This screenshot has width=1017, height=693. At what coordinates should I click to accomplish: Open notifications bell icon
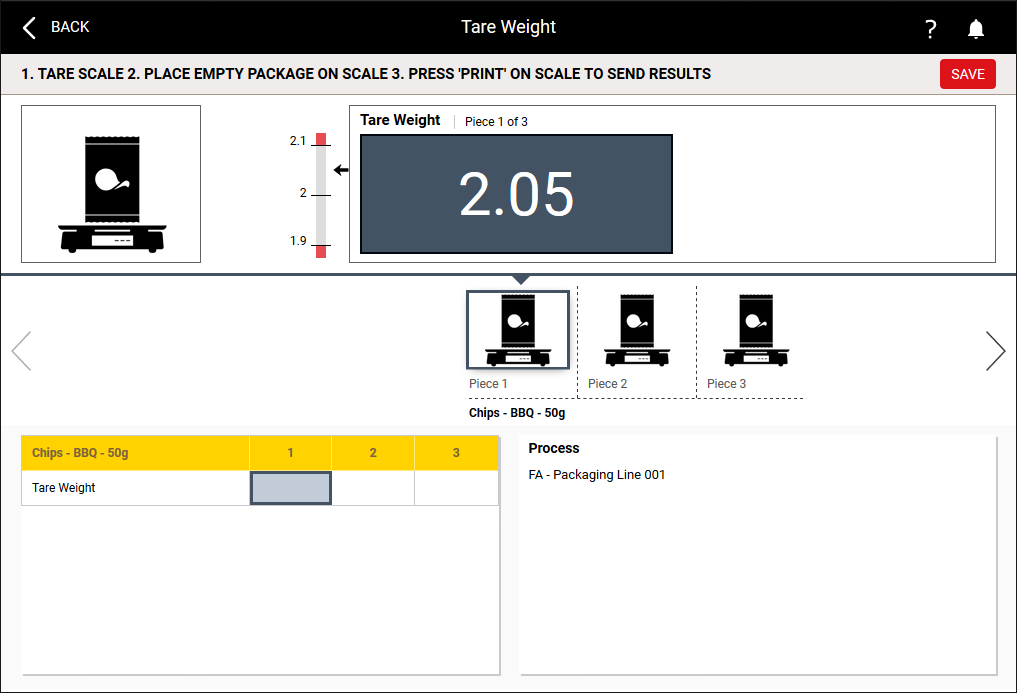point(975,29)
